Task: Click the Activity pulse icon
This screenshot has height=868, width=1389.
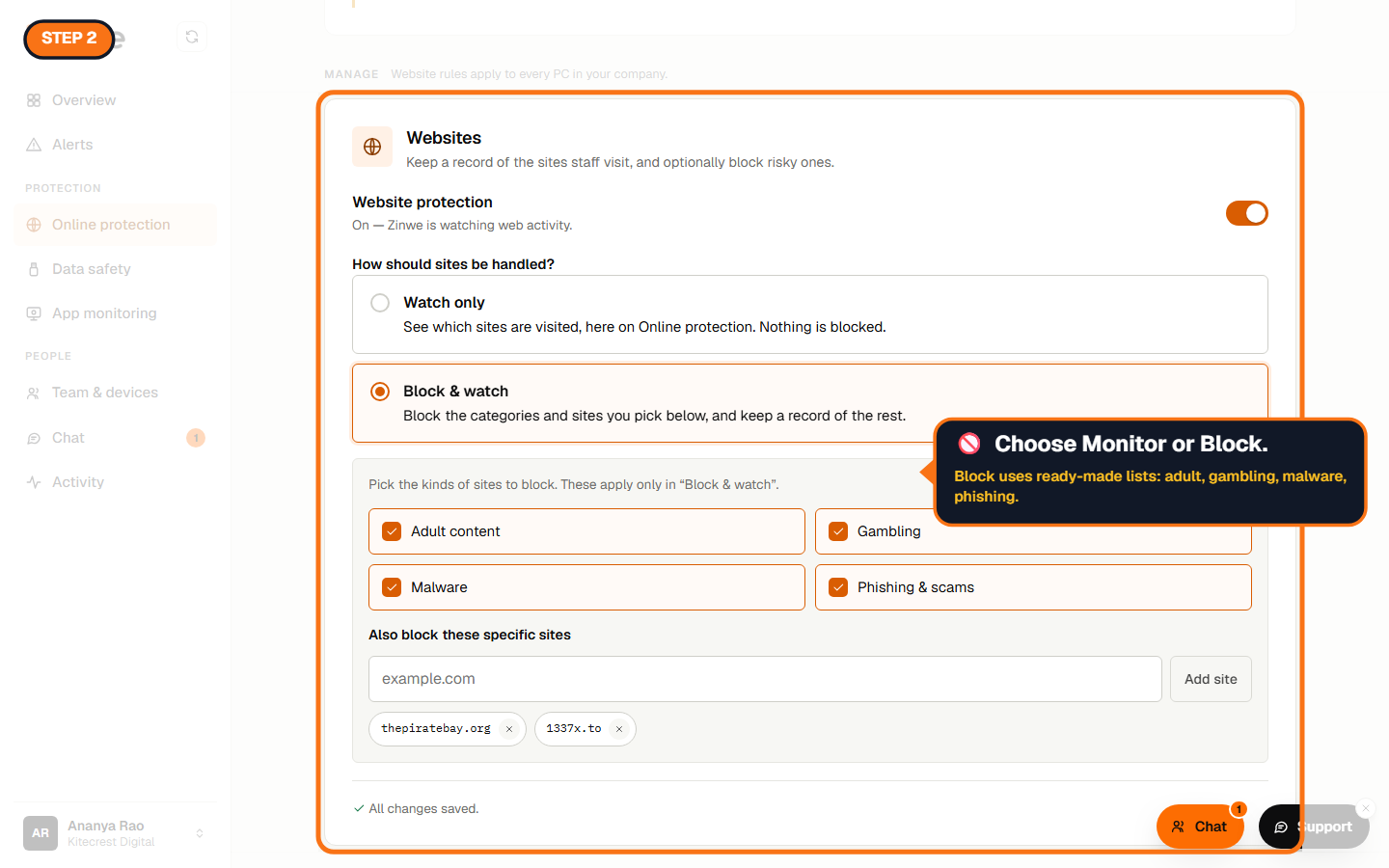Action: click(34, 482)
